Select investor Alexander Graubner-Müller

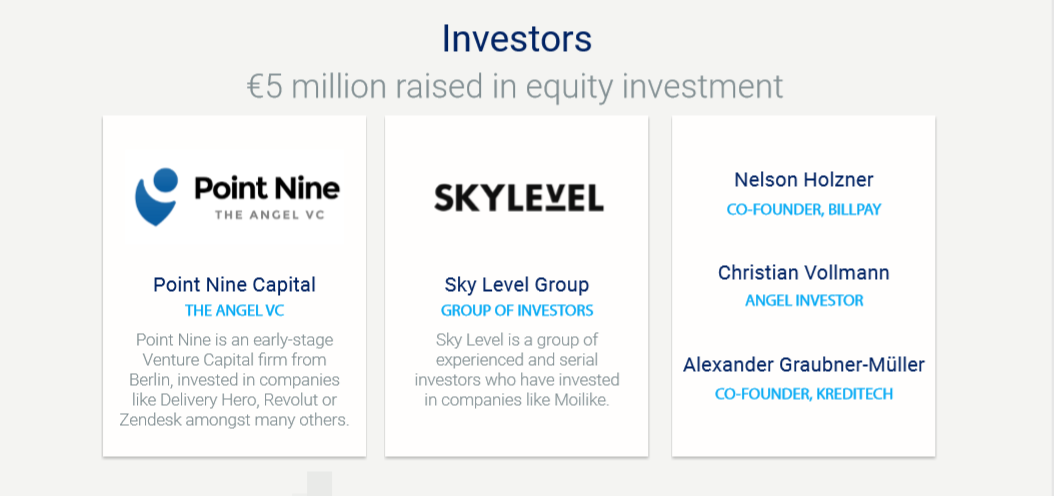click(x=803, y=365)
